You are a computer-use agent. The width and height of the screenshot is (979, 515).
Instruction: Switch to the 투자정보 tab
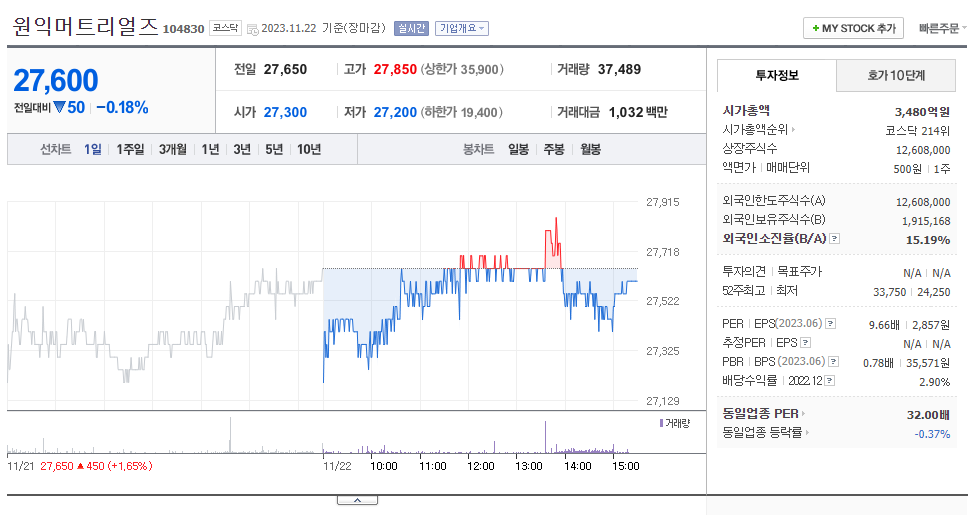pyautogui.click(x=777, y=76)
